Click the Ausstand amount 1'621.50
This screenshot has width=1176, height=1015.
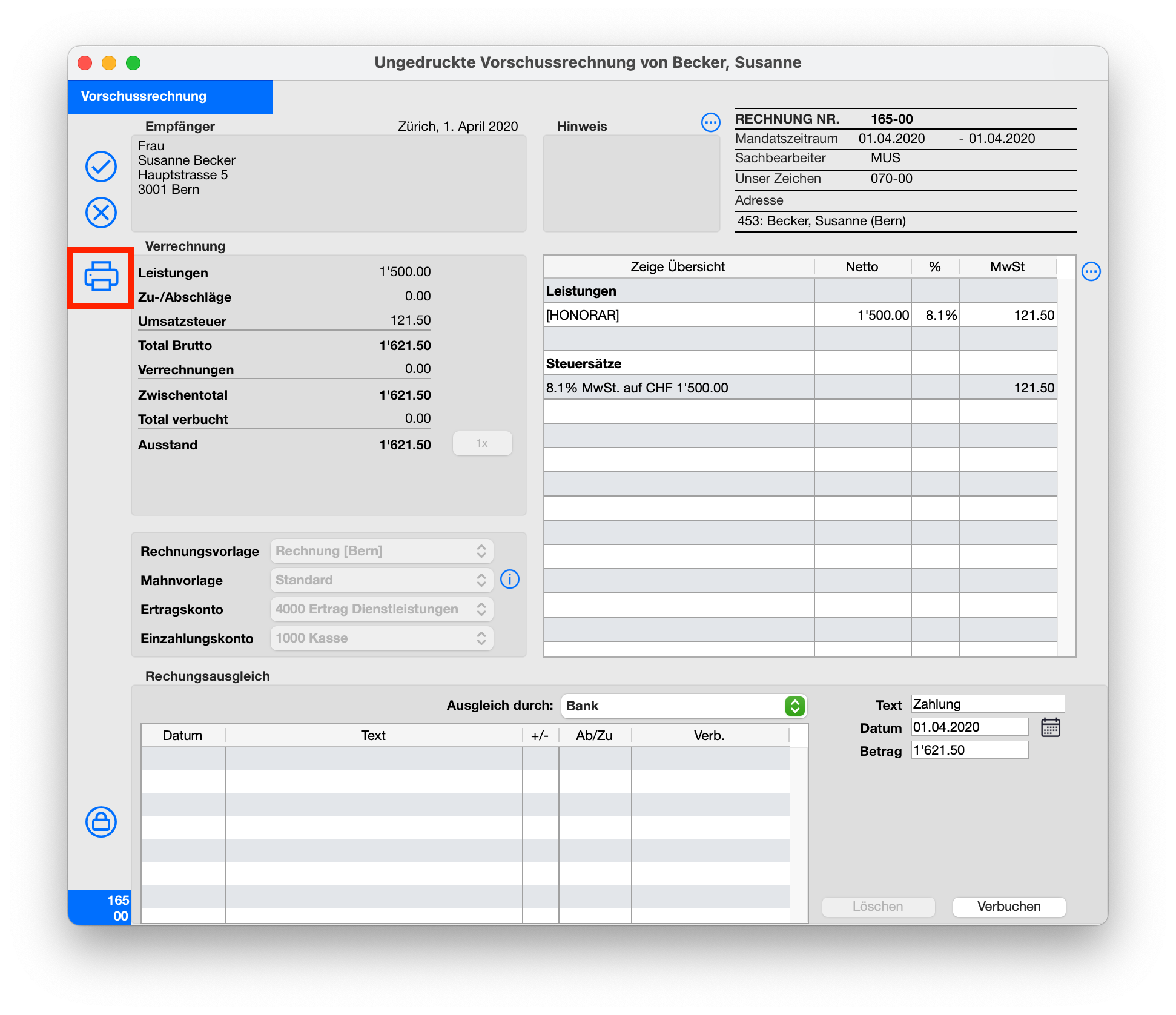point(405,445)
